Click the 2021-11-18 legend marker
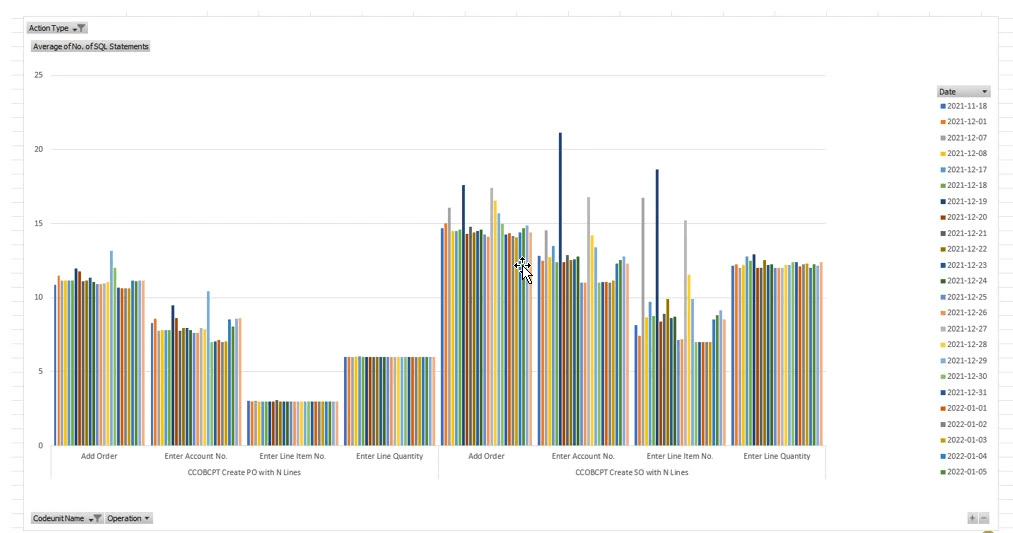 942,106
